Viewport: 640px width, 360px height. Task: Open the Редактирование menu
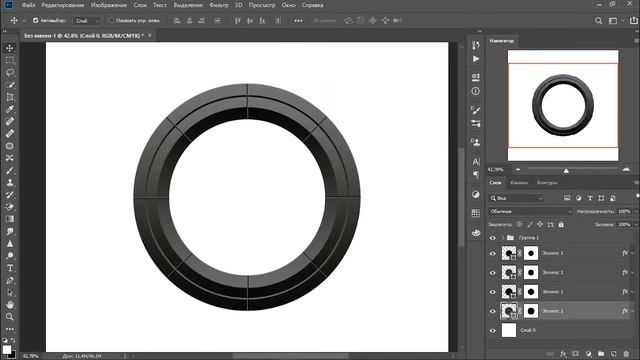coord(63,5)
